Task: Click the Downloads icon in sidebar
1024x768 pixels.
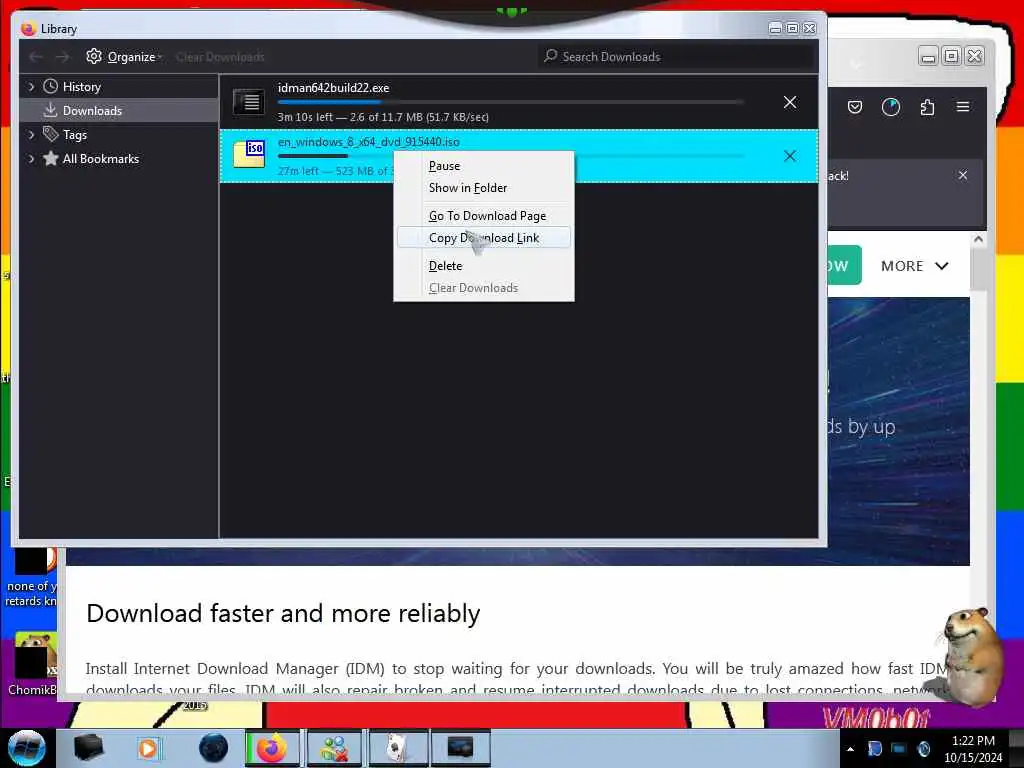Action: [x=50, y=110]
